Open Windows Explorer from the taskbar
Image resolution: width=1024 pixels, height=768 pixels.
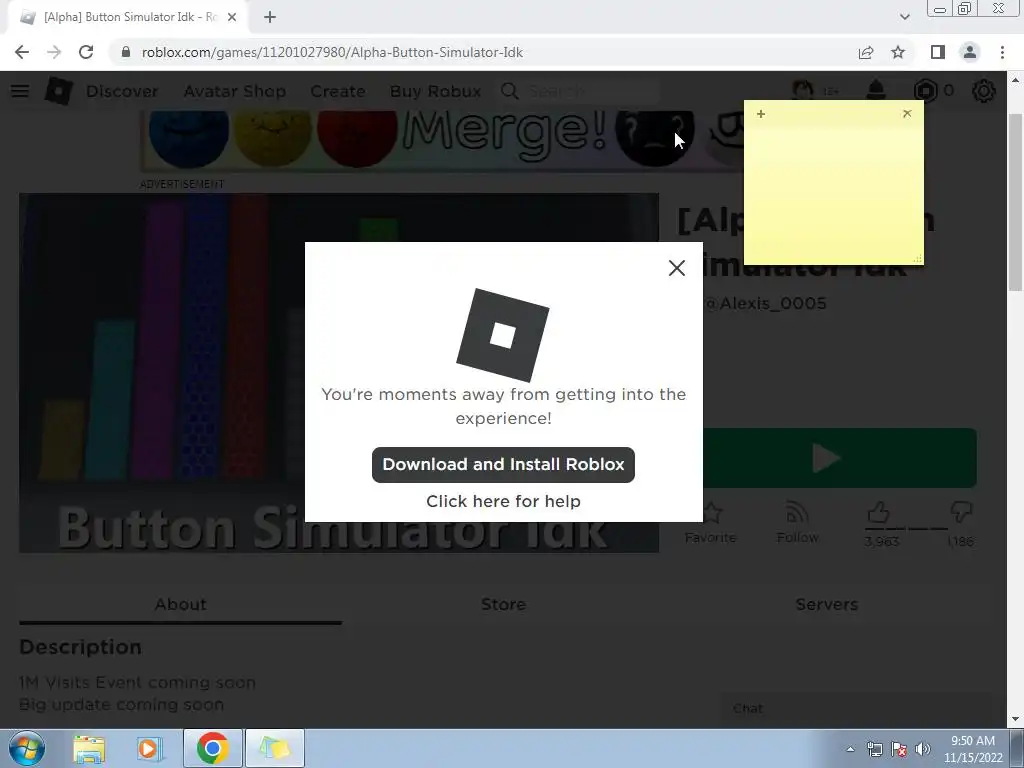point(89,749)
